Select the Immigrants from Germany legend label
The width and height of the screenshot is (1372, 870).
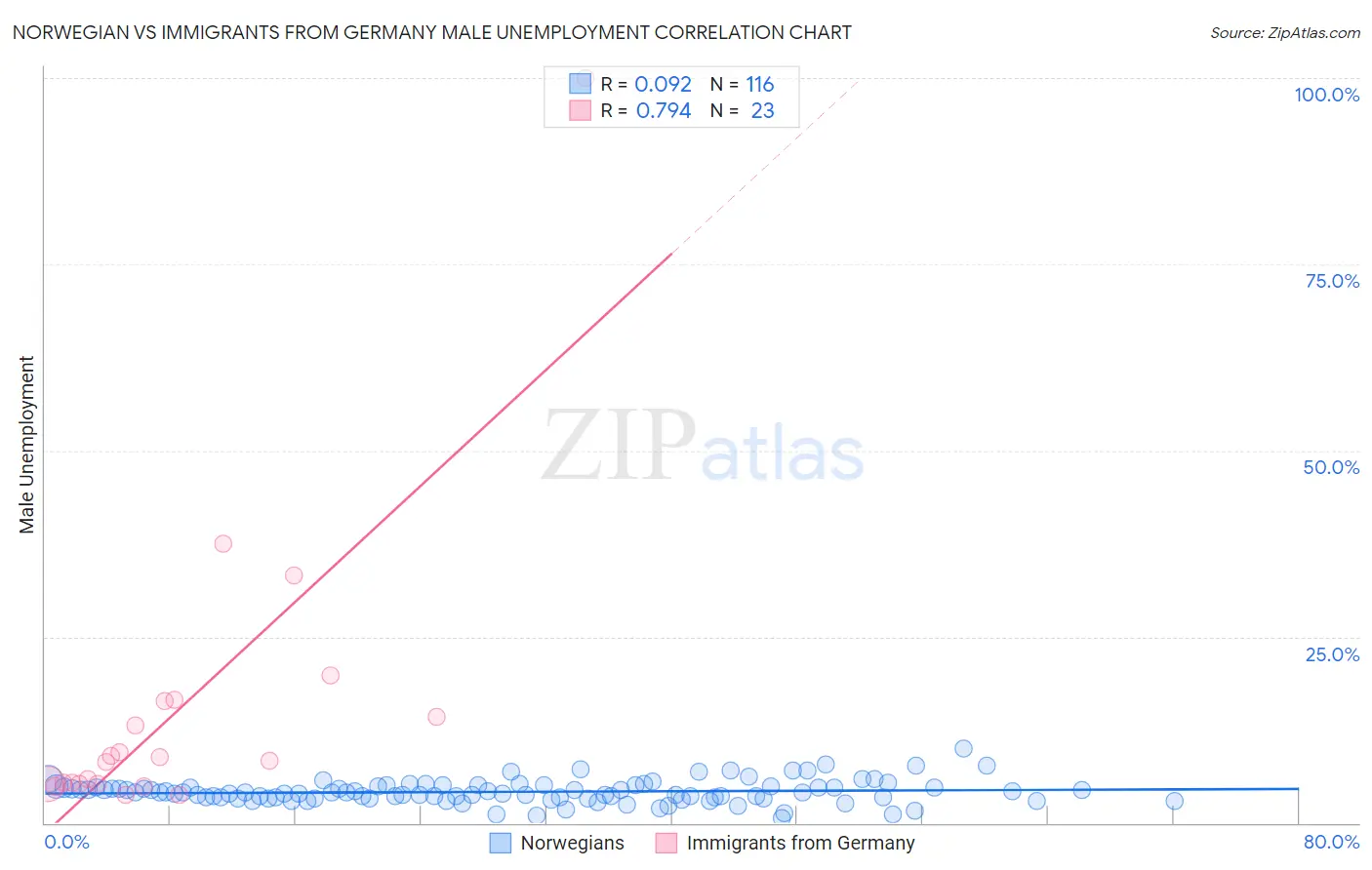pos(800,843)
